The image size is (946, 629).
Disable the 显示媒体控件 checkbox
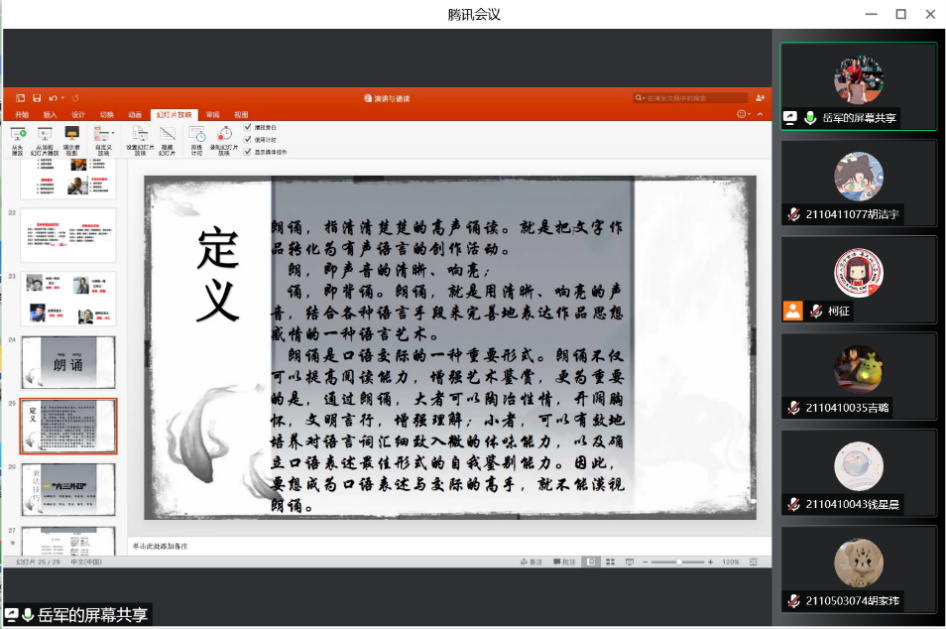pyautogui.click(x=248, y=152)
